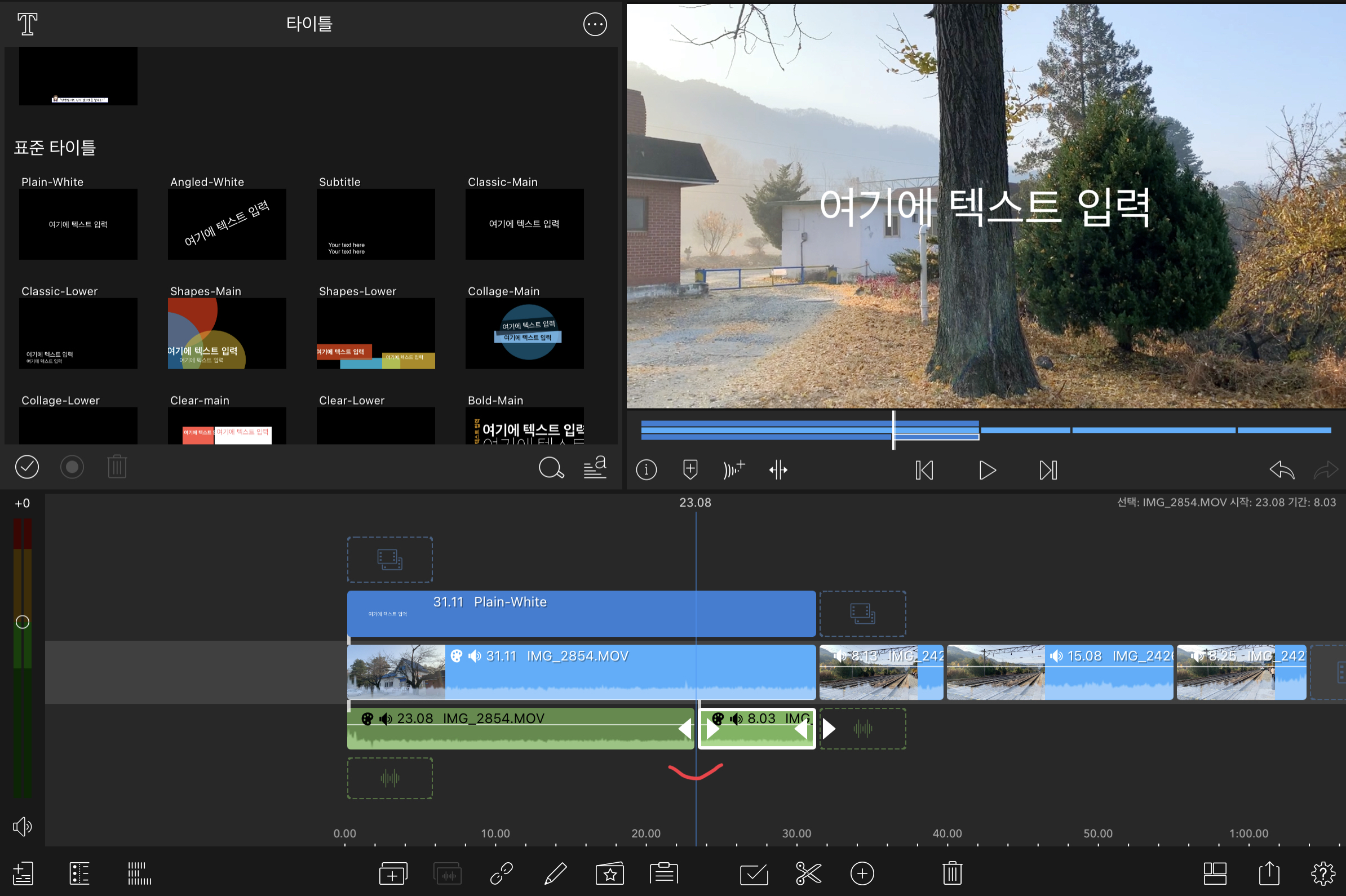Viewport: 1346px width, 896px height.
Task: Click the favorites star clip icon
Action: (x=609, y=873)
